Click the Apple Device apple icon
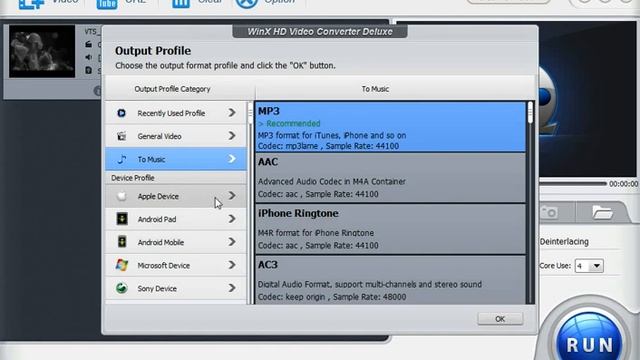The width and height of the screenshot is (640, 360). (122, 196)
